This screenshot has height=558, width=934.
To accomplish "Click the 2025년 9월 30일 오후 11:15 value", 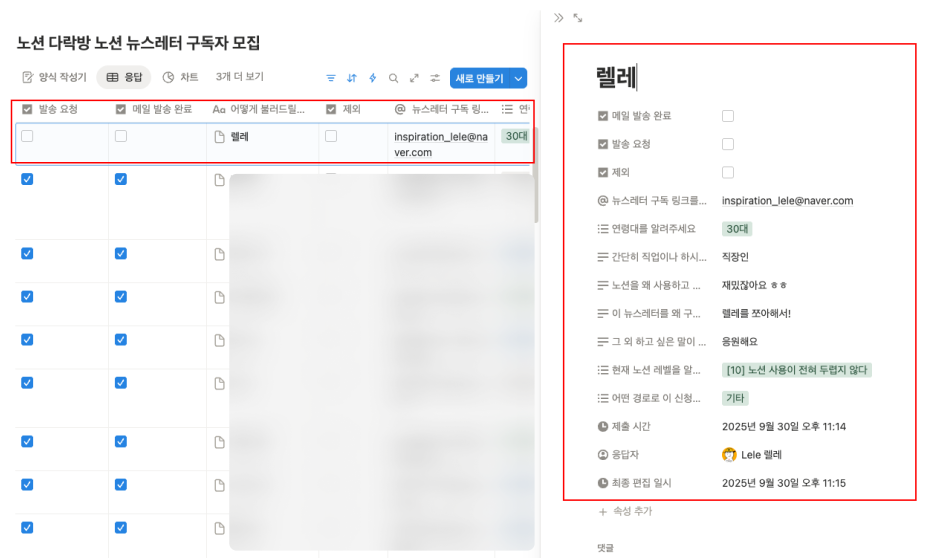I will 783,483.
